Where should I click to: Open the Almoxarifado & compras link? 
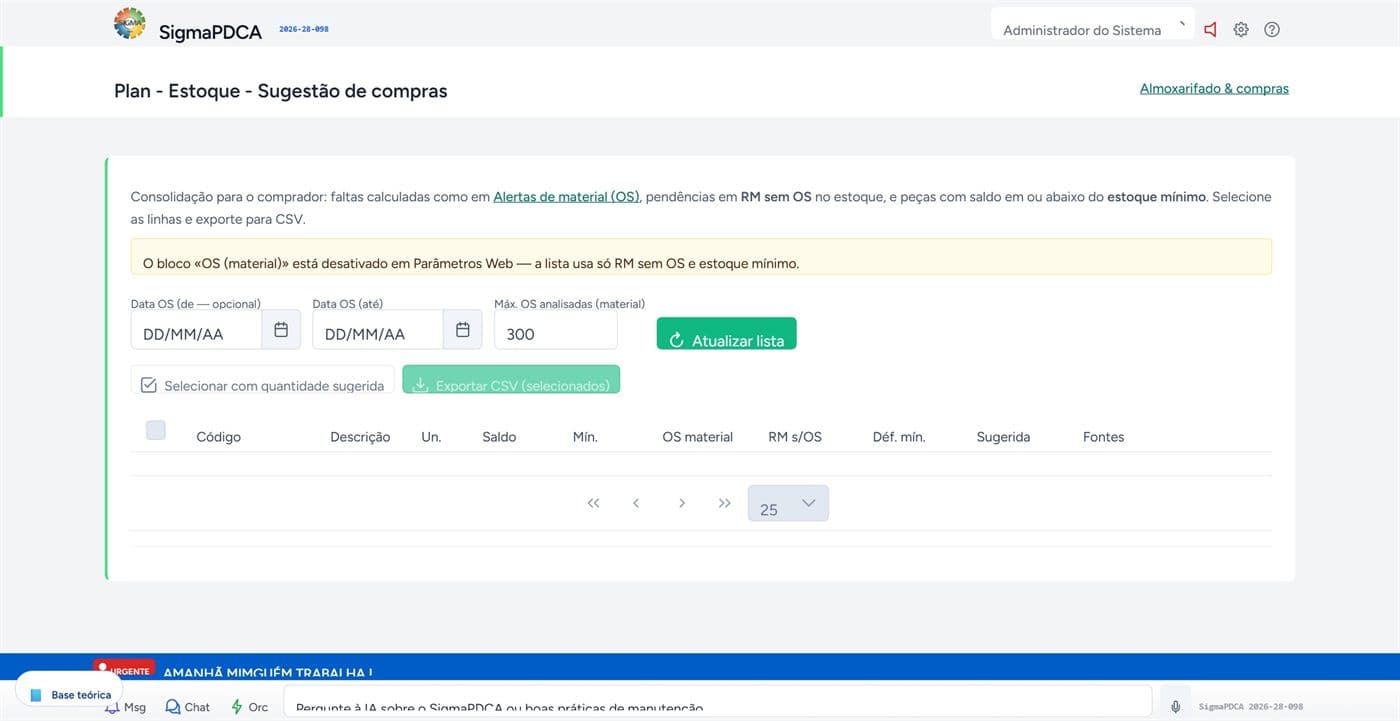[1214, 88]
